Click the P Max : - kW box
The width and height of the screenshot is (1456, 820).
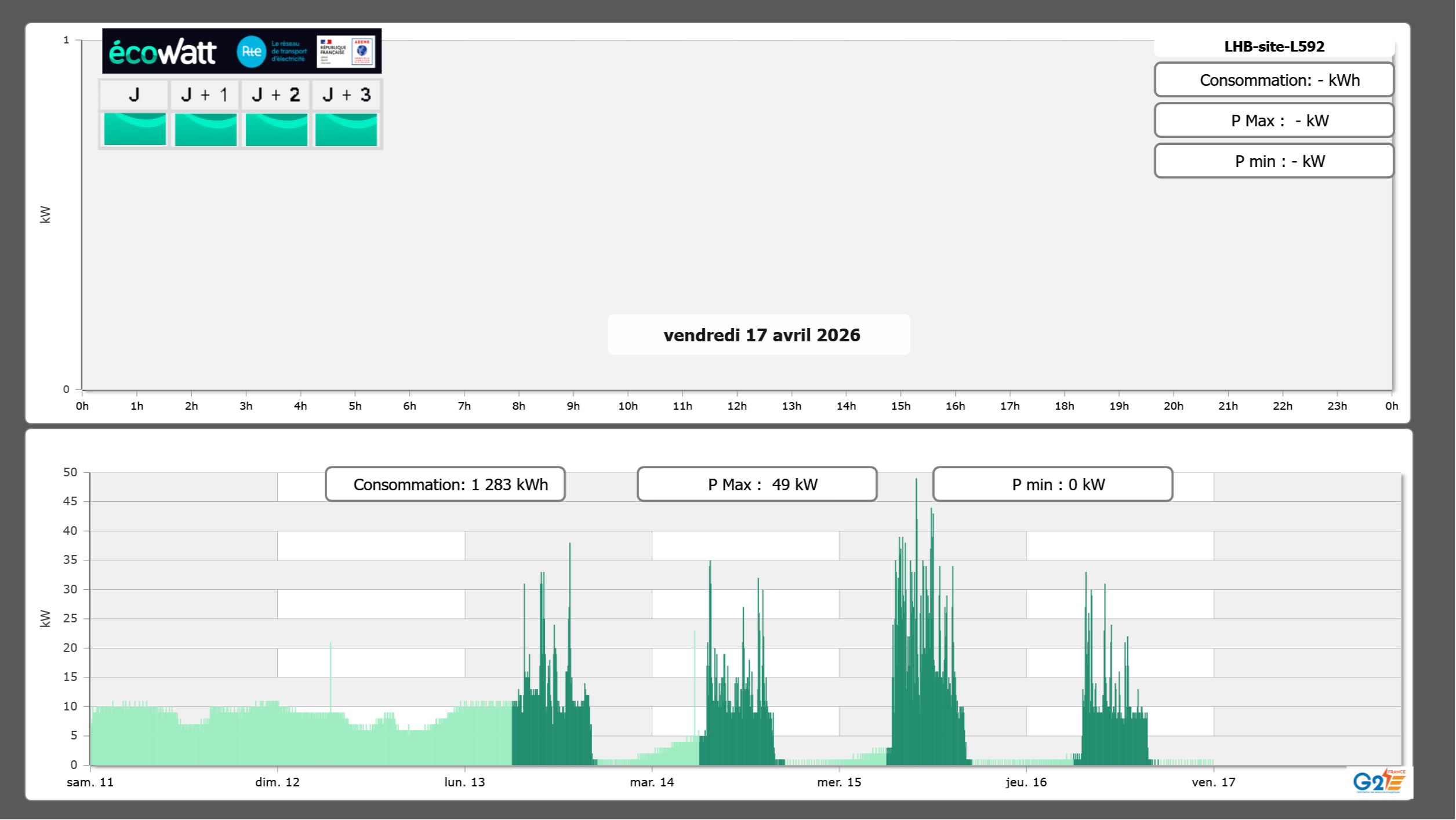pos(1274,121)
